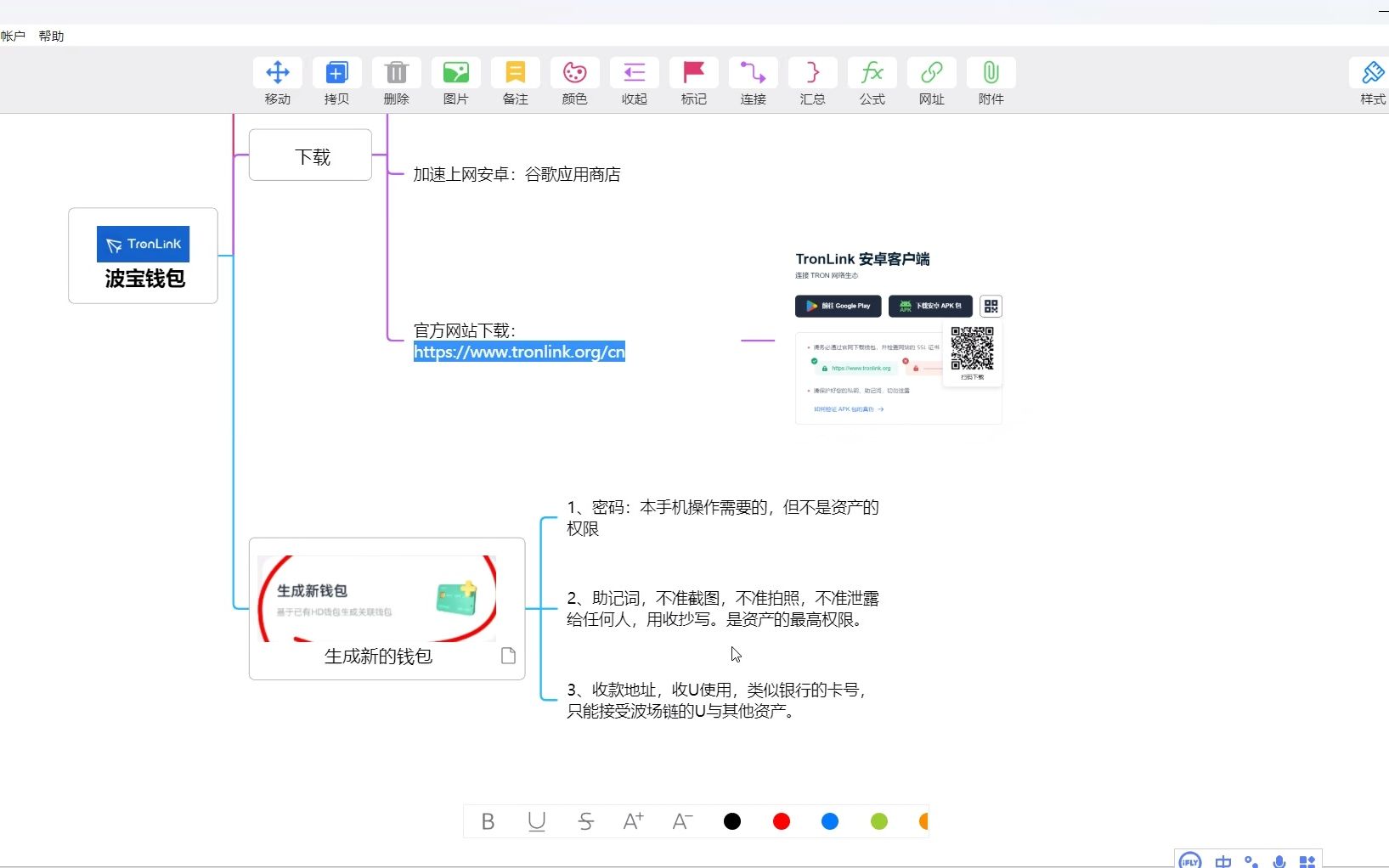Select the 移动 (Move) tool

pos(278,73)
